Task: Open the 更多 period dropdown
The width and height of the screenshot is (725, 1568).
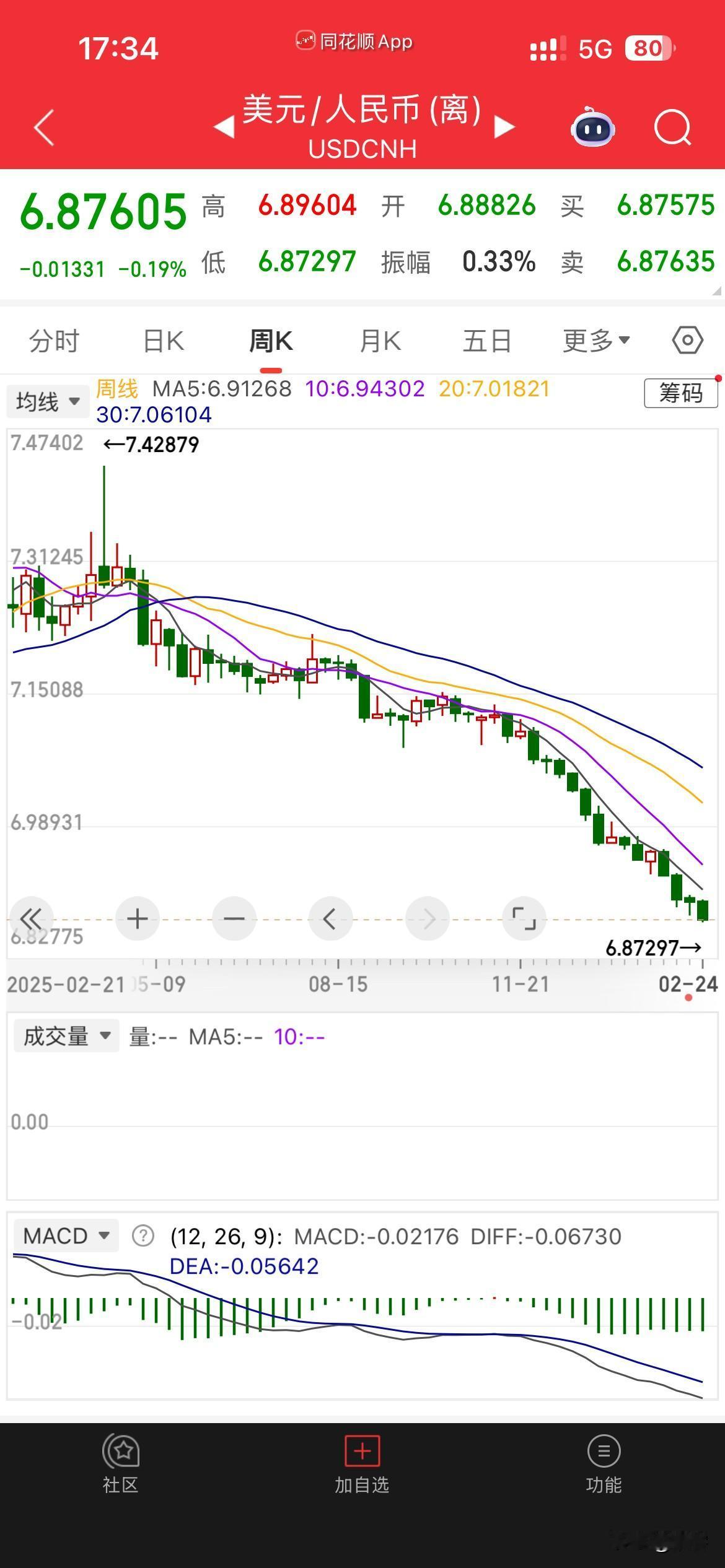Action: (596, 341)
